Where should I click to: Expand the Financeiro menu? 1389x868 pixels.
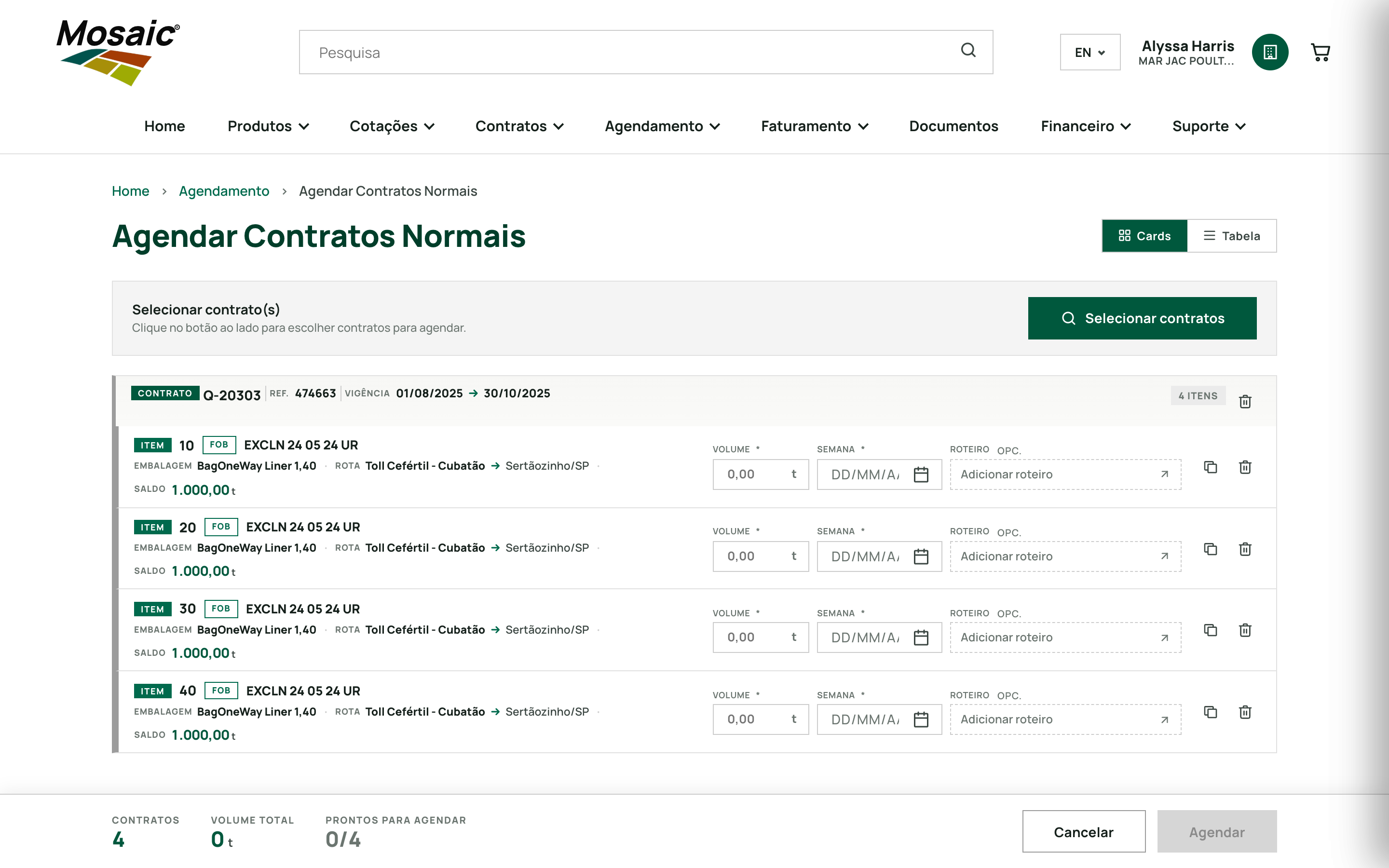(x=1085, y=126)
